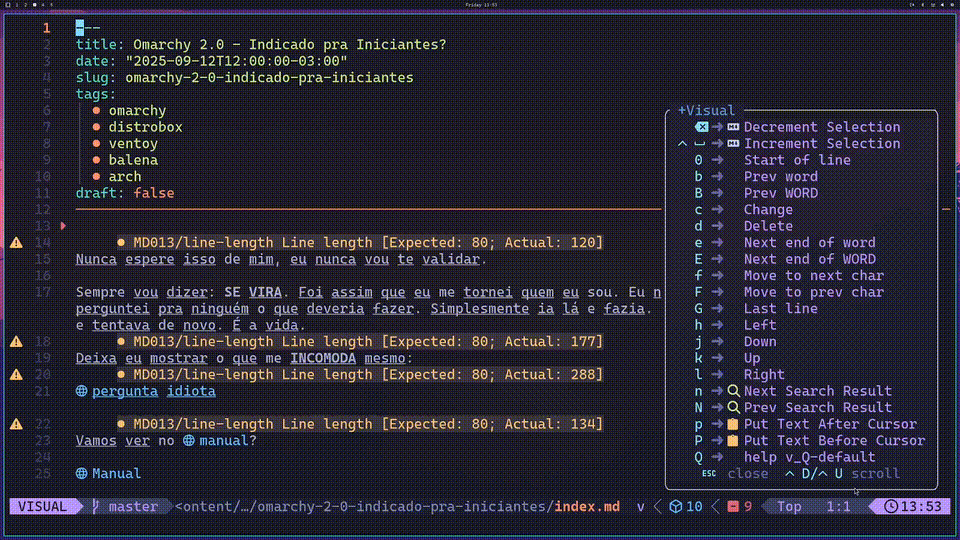
Task: Click the git branch icon in the statusline
Action: point(96,506)
